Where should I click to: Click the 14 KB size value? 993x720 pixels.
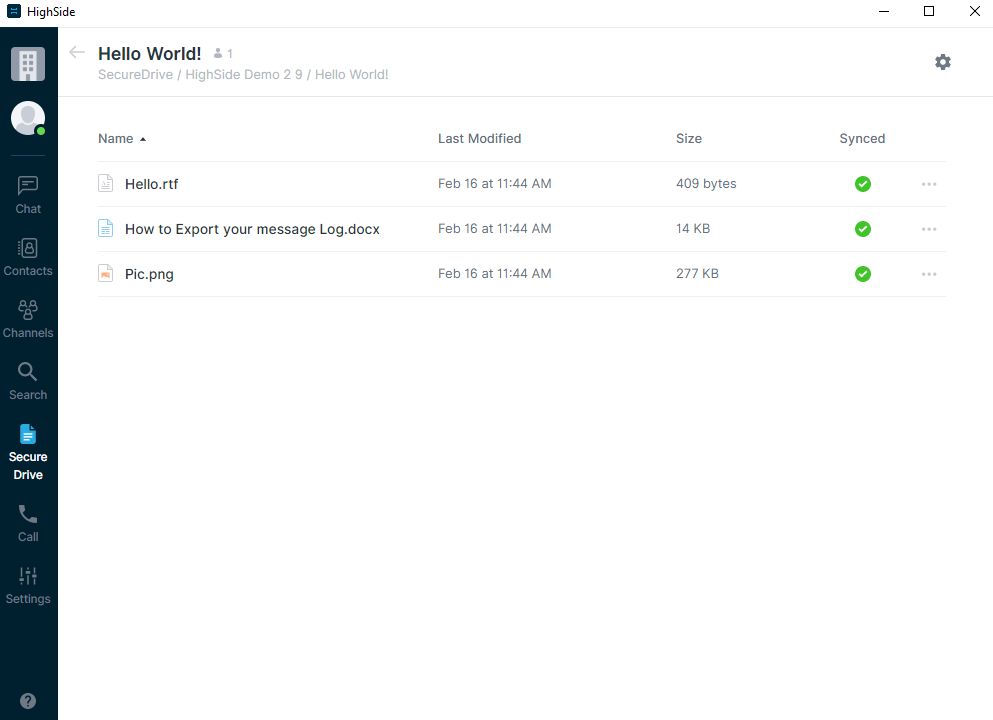pos(693,229)
